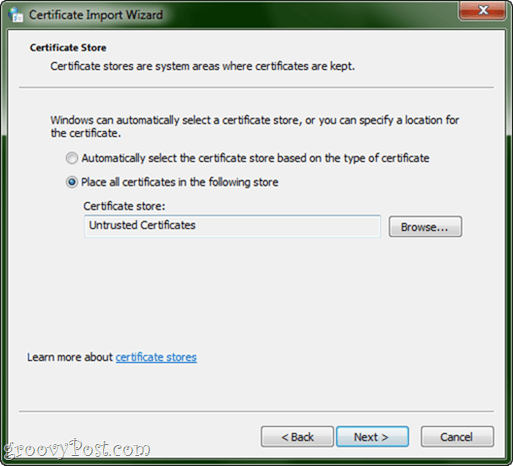Viewport: 513px width, 466px height.
Task: Open the Browse… store picker
Action: pyautogui.click(x=425, y=227)
